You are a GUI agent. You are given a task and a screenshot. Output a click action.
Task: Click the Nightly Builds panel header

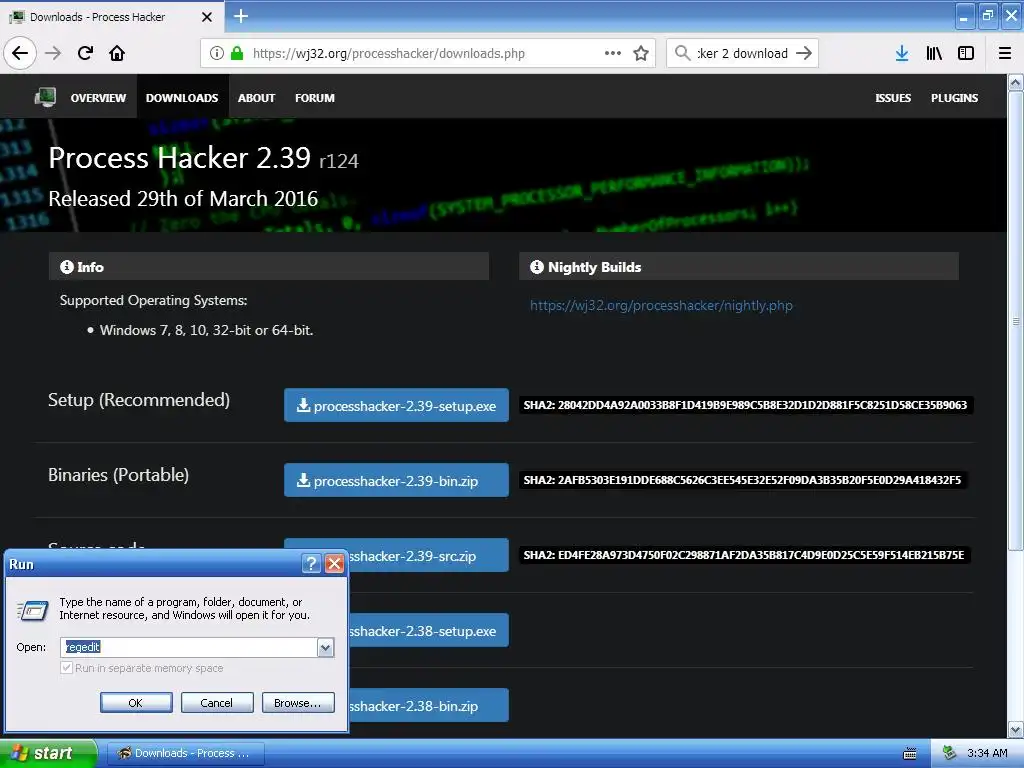click(x=739, y=266)
